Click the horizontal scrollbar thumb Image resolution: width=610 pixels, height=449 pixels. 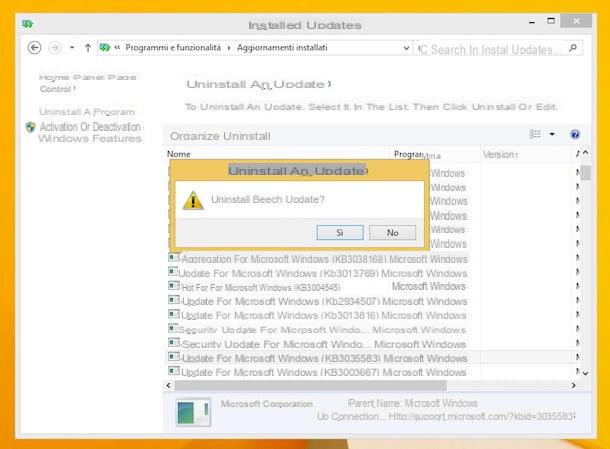point(310,385)
